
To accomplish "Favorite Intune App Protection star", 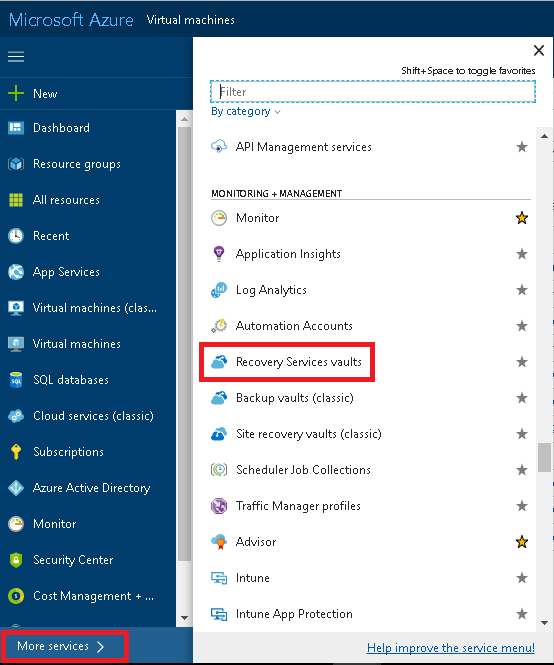I will (522, 614).
